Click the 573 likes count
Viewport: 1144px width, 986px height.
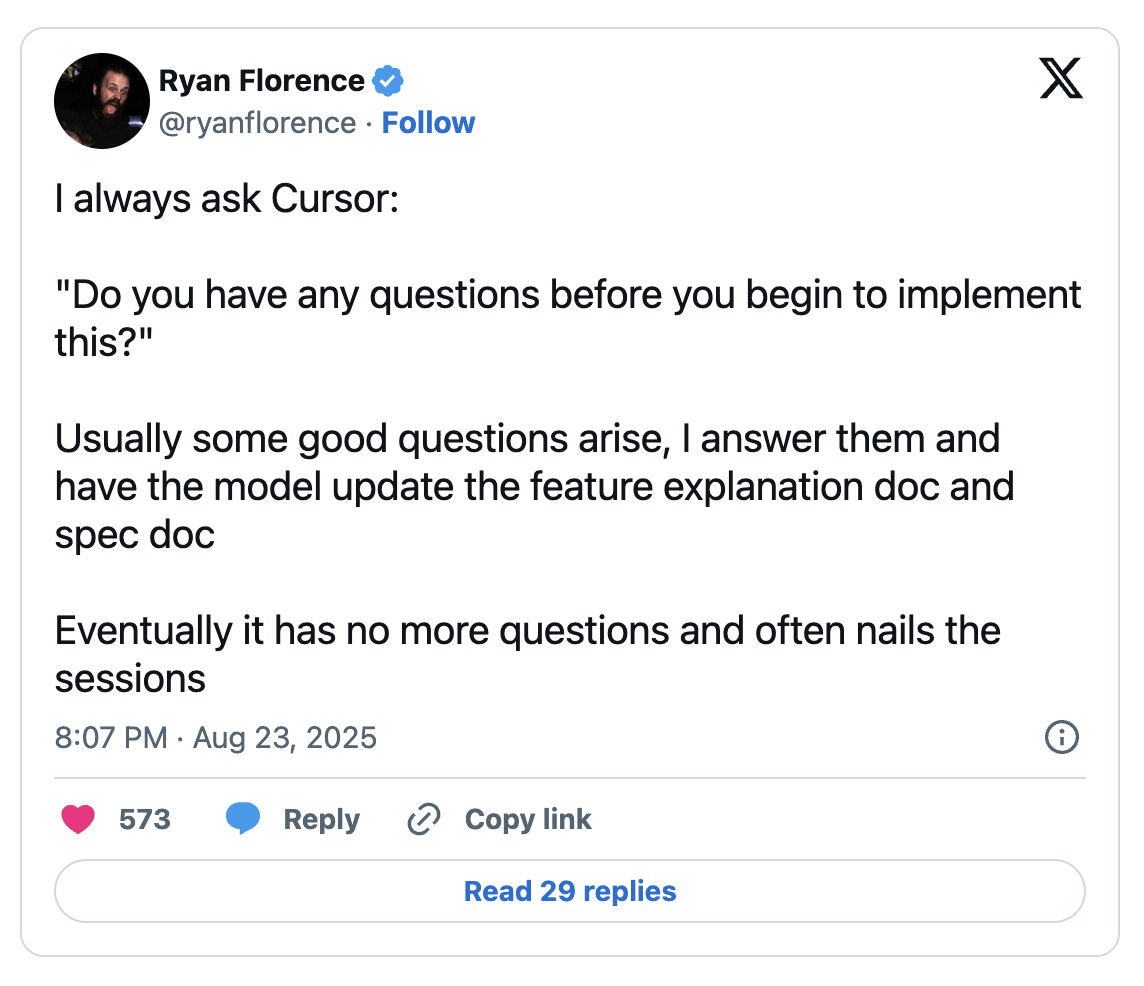(x=145, y=820)
